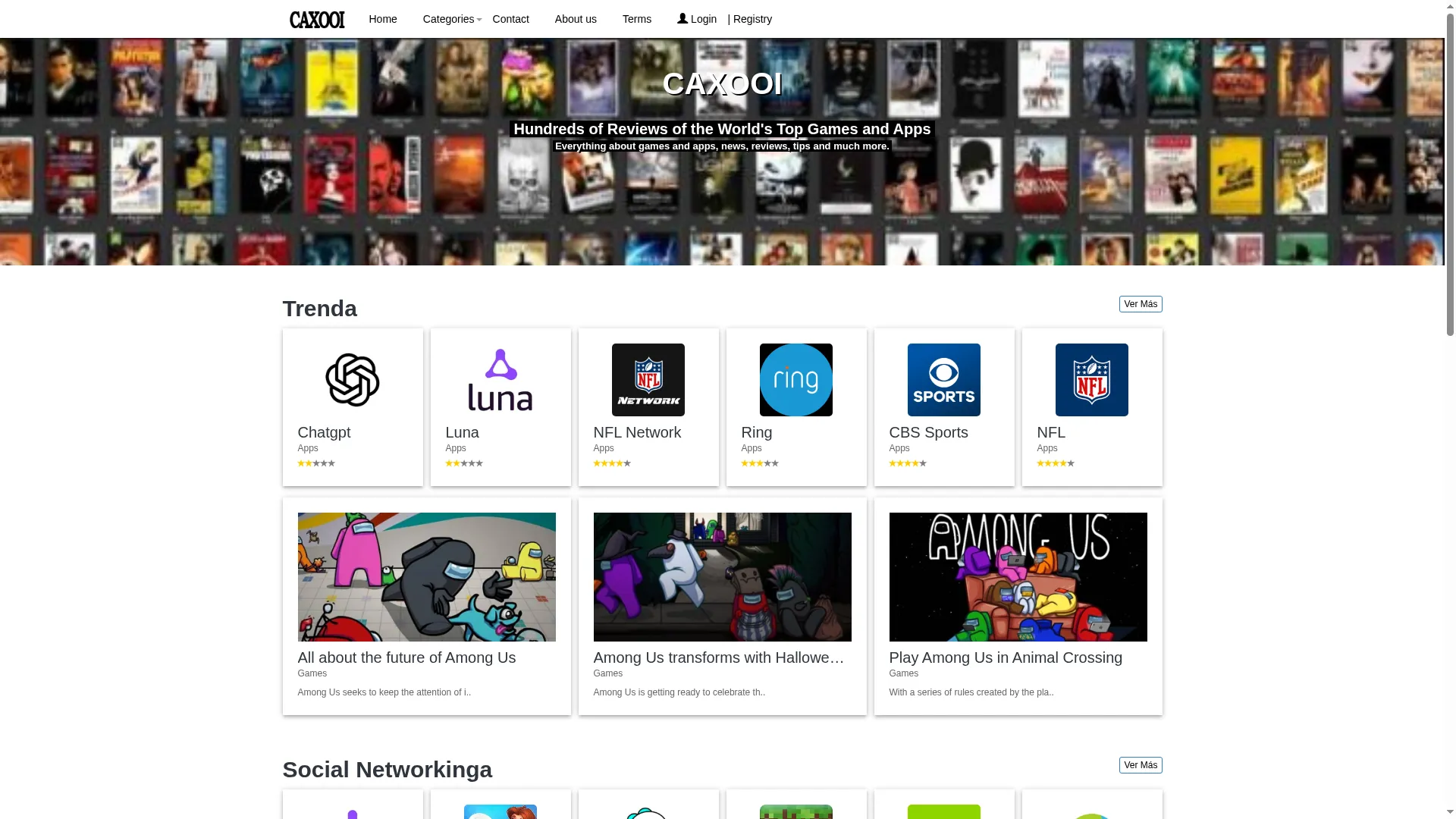Open future of Among Us thumbnail
1456x819 pixels.
tap(427, 577)
